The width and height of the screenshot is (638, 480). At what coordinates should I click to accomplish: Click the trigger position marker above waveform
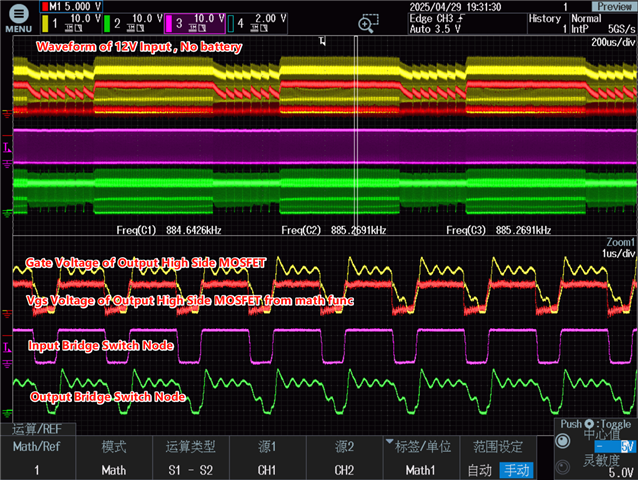pos(322,41)
